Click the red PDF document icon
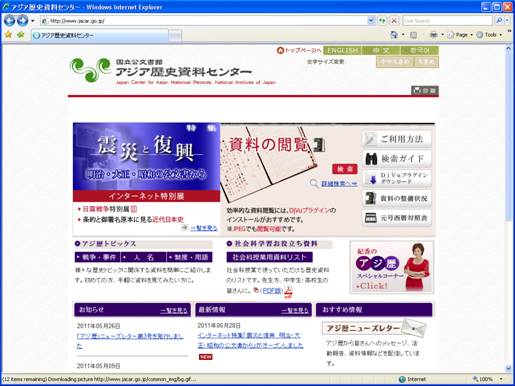The height and width of the screenshot is (386, 515). [288, 292]
